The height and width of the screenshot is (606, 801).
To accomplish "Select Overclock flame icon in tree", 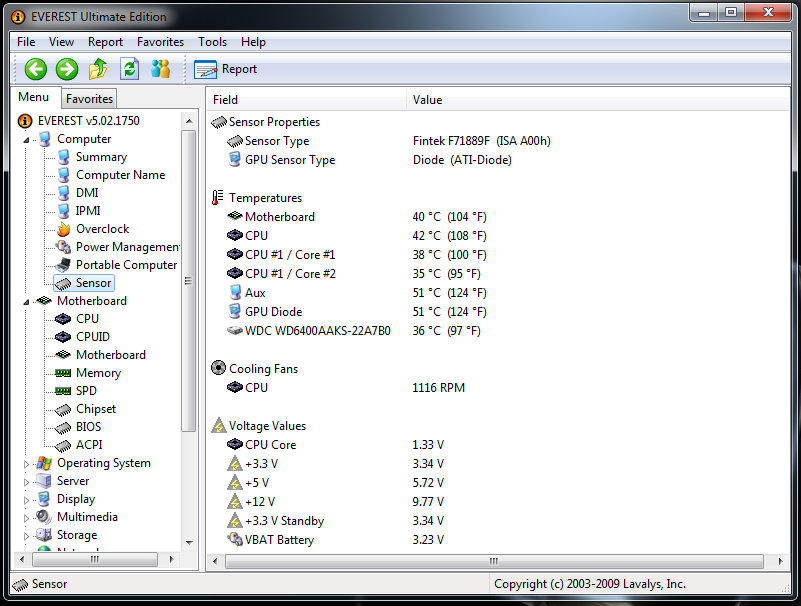I will pos(63,229).
